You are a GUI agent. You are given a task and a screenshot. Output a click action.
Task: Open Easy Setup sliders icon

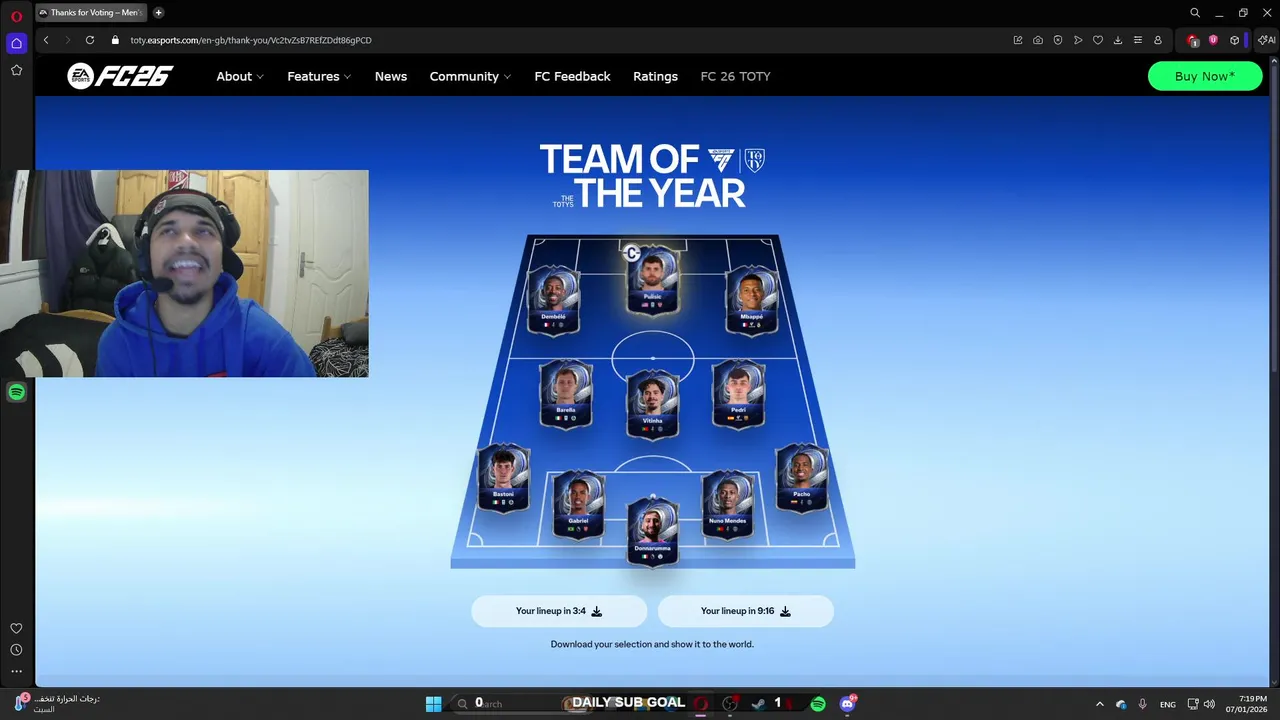(x=1138, y=40)
